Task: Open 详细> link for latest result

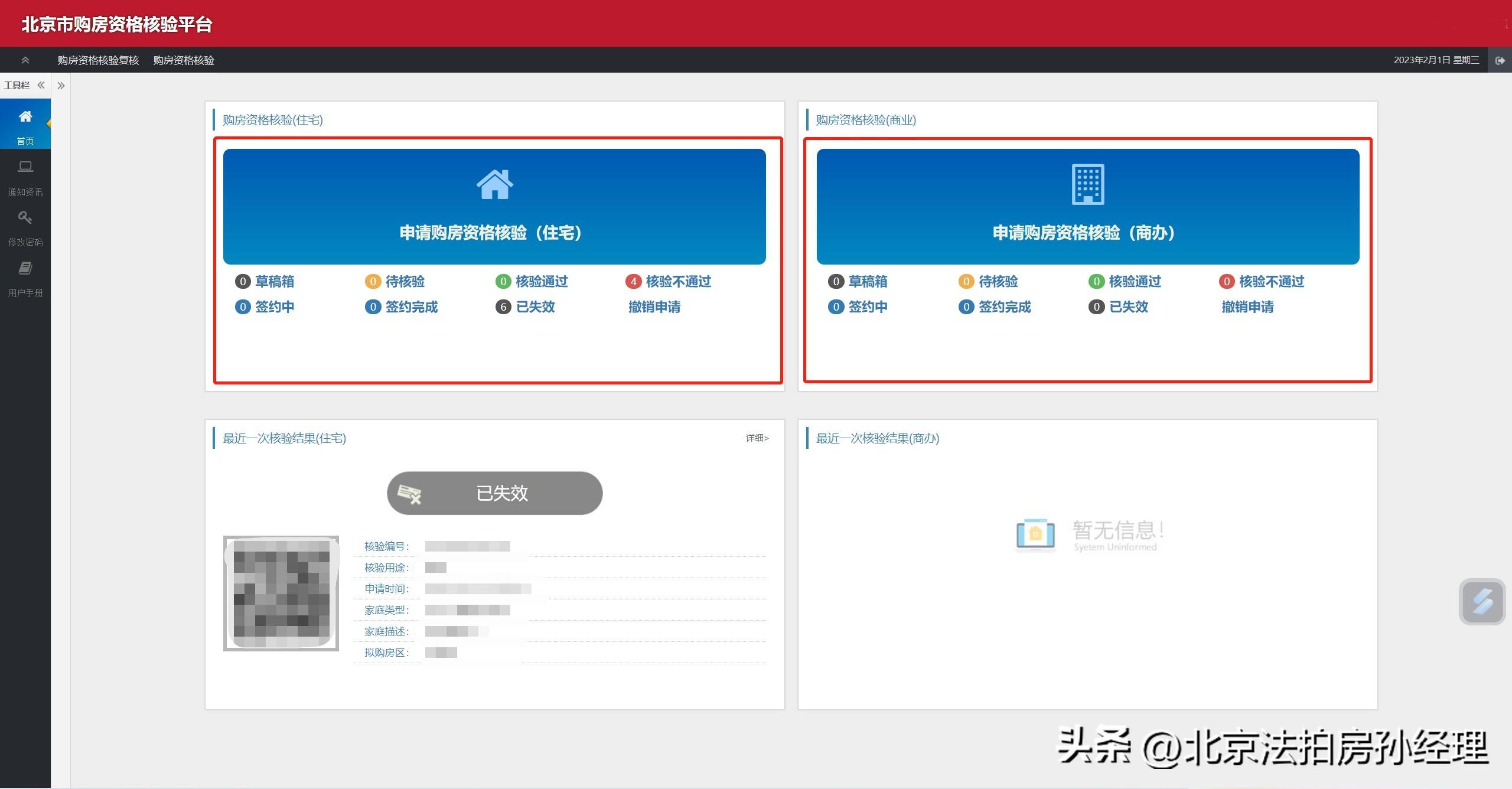Action: (757, 438)
